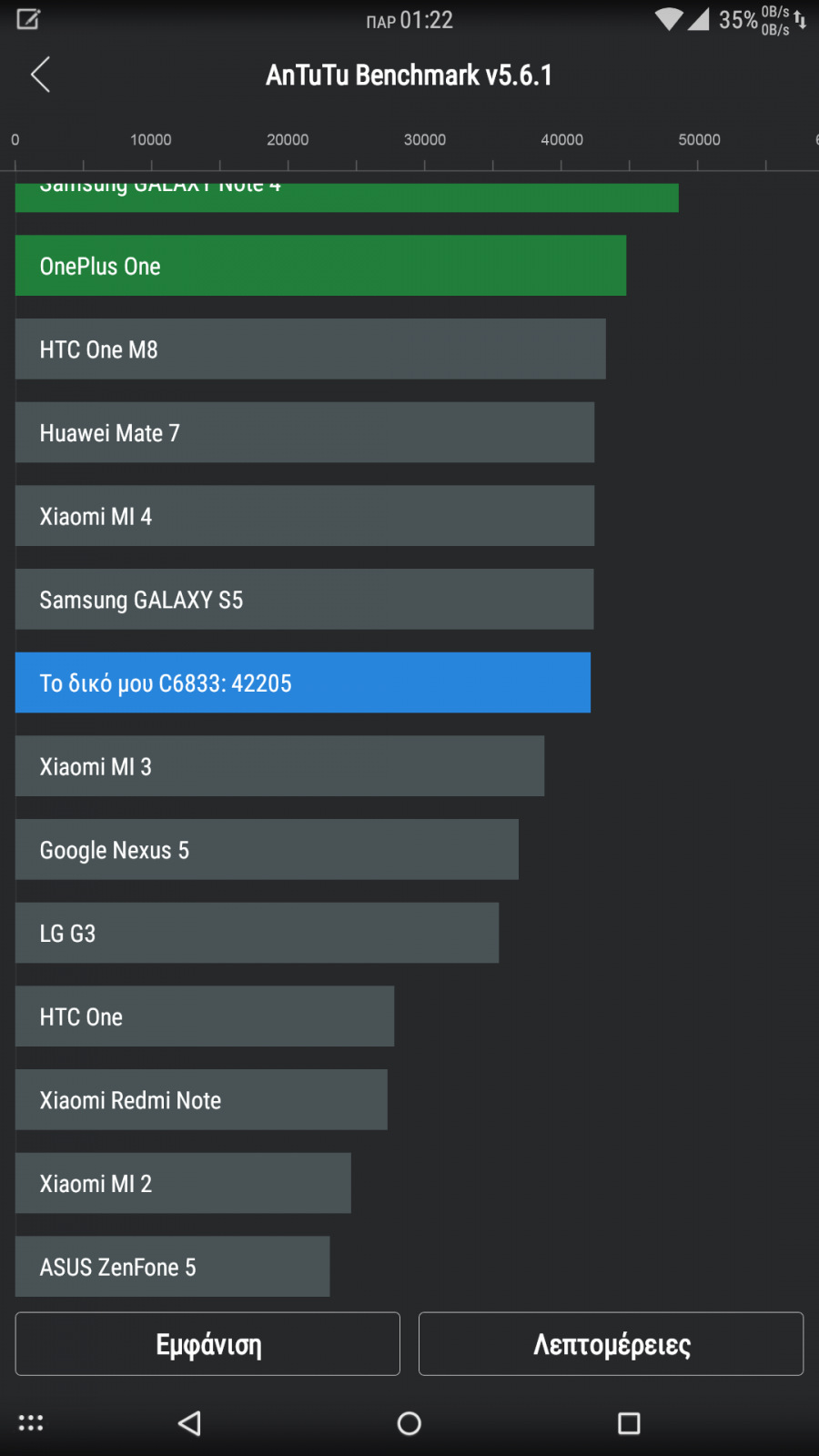Open the Λεπτομέρειες button
This screenshot has width=819, height=1456.
611,1344
